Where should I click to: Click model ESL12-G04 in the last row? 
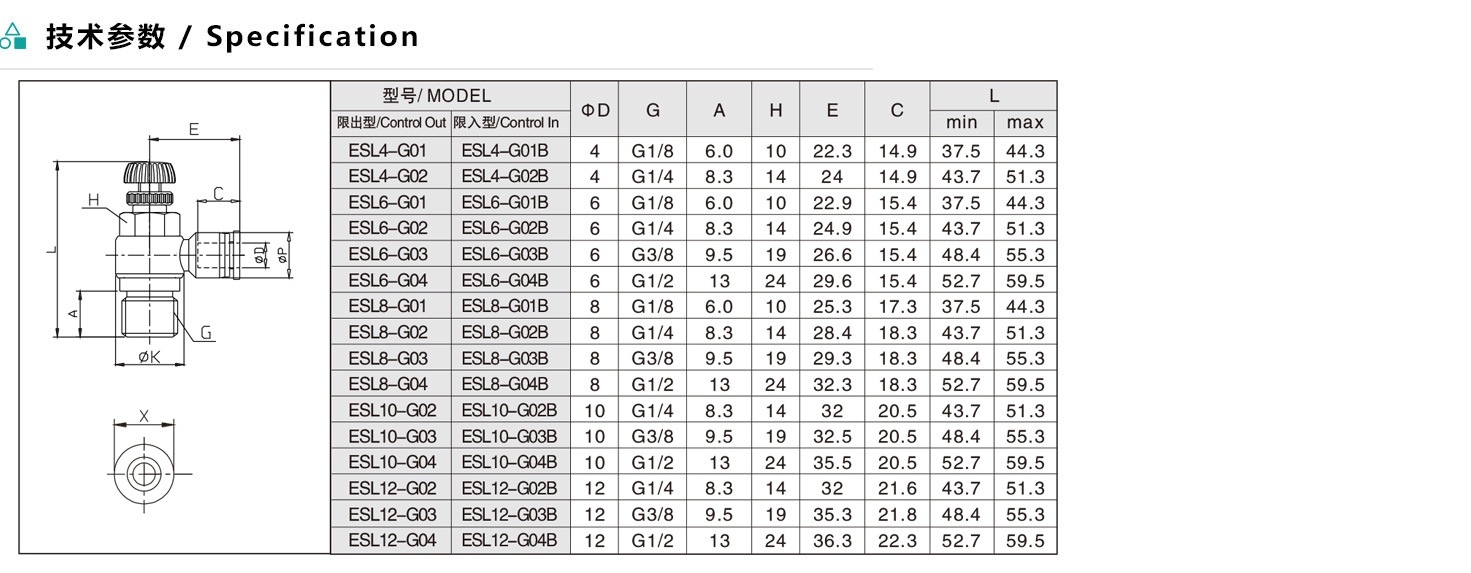coord(392,540)
